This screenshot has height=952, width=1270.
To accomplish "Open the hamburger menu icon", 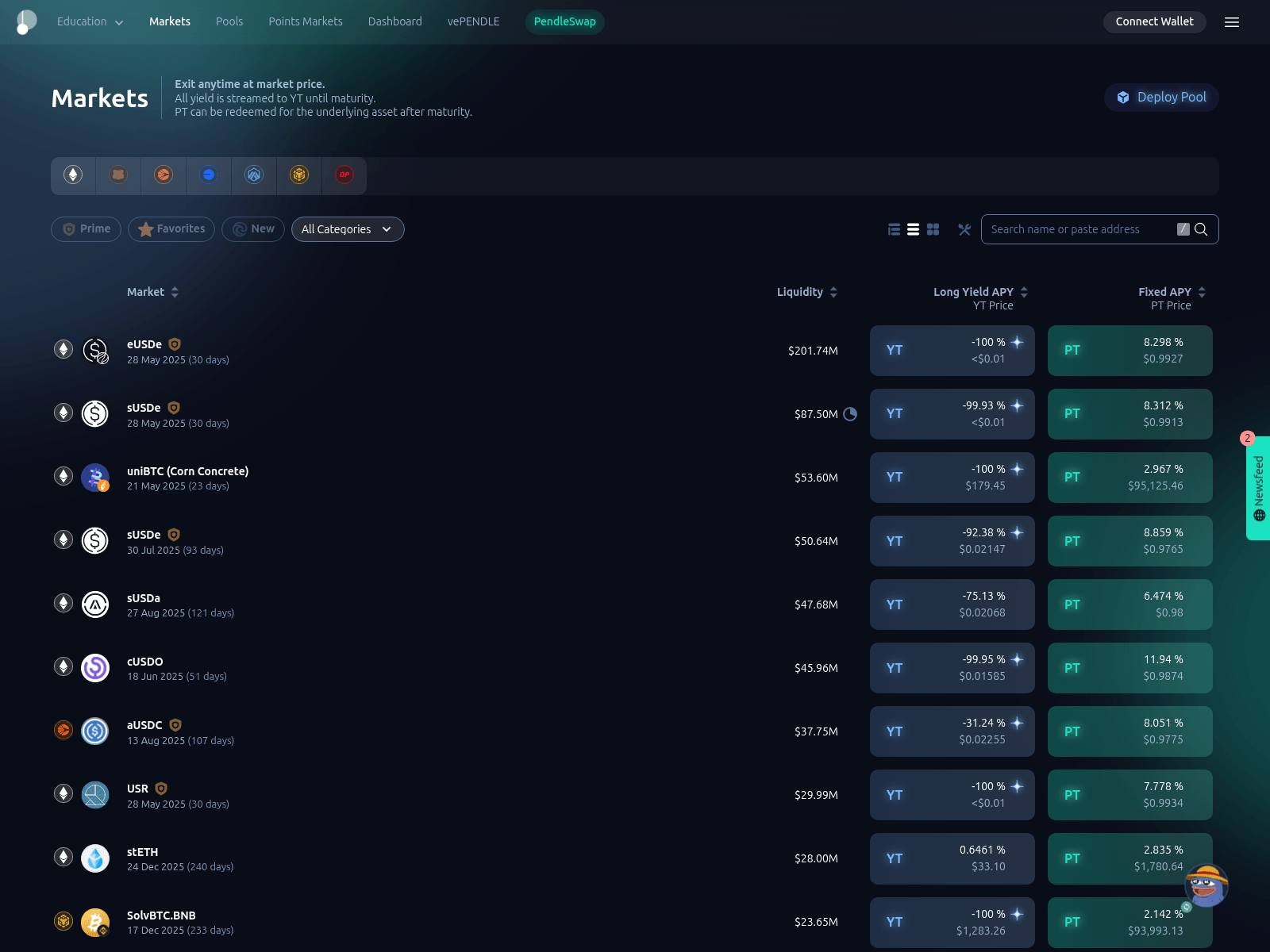I will click(1232, 22).
